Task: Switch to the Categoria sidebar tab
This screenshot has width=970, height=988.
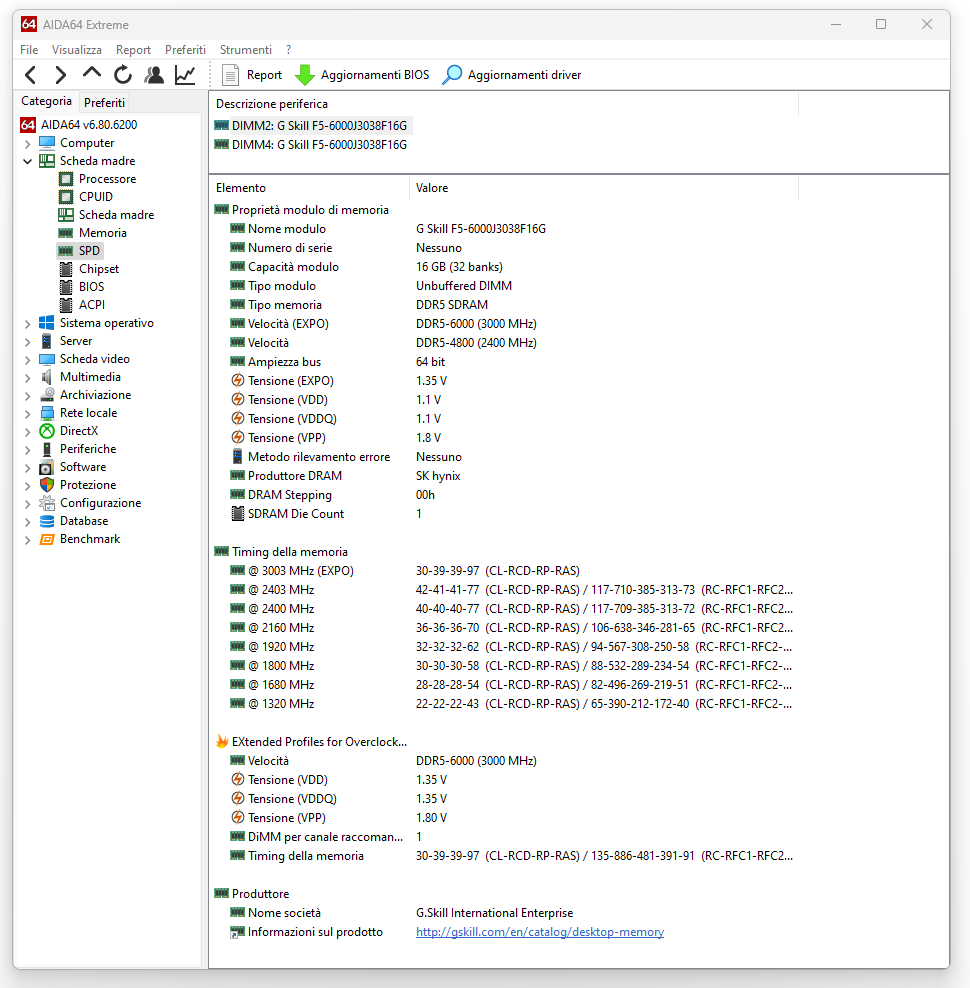Action: (x=46, y=101)
